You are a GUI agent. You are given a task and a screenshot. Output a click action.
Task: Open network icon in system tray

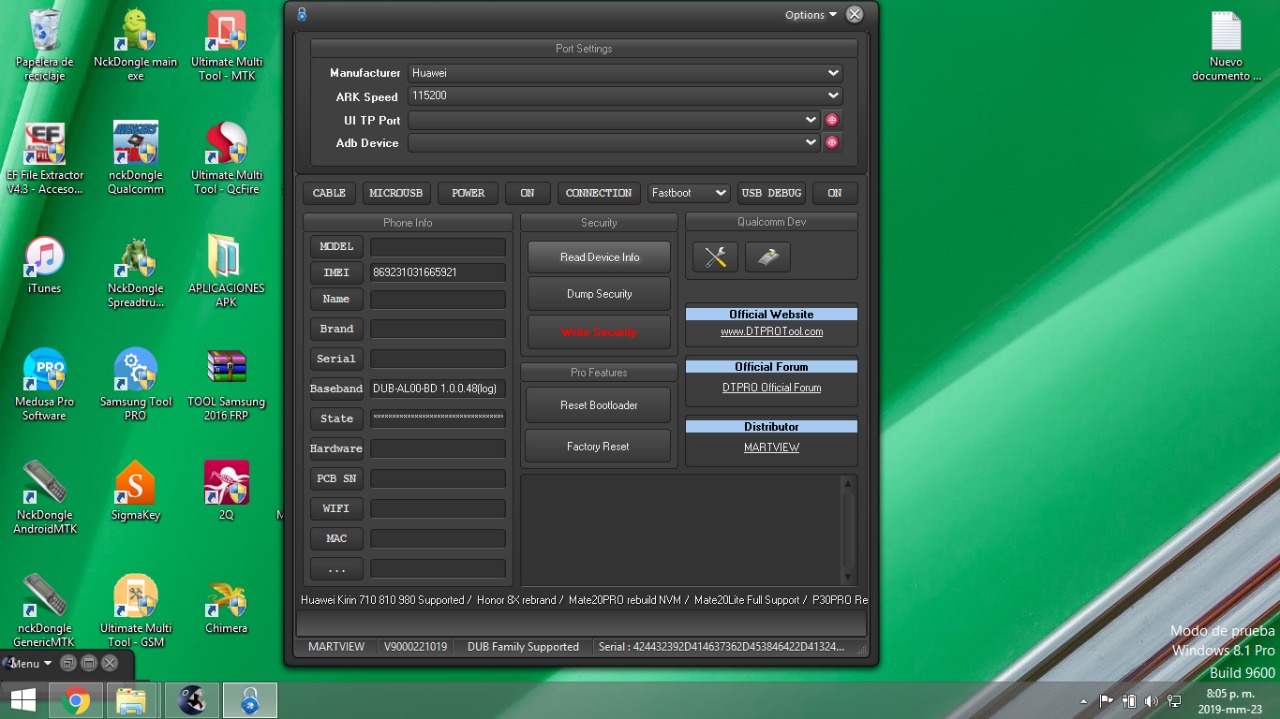tap(1174, 701)
